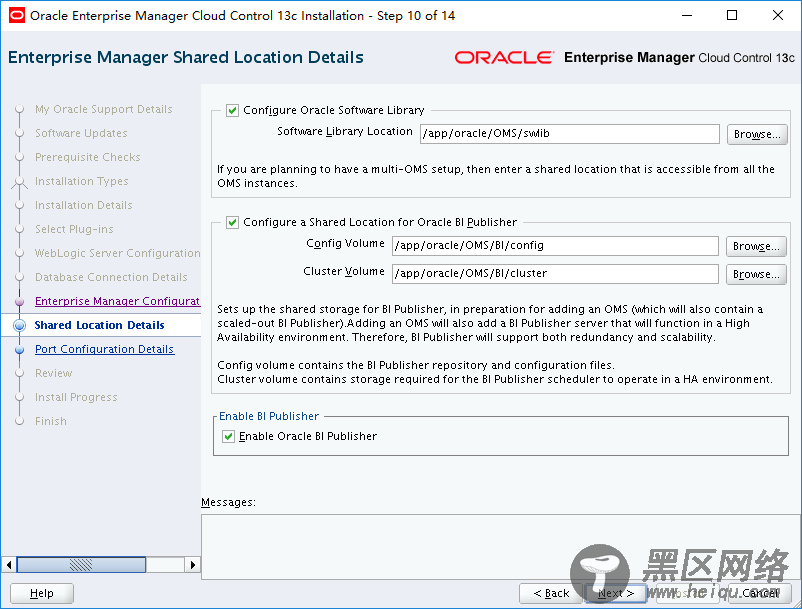The height and width of the screenshot is (609, 802).
Task: Open the Help button
Action: click(41, 593)
